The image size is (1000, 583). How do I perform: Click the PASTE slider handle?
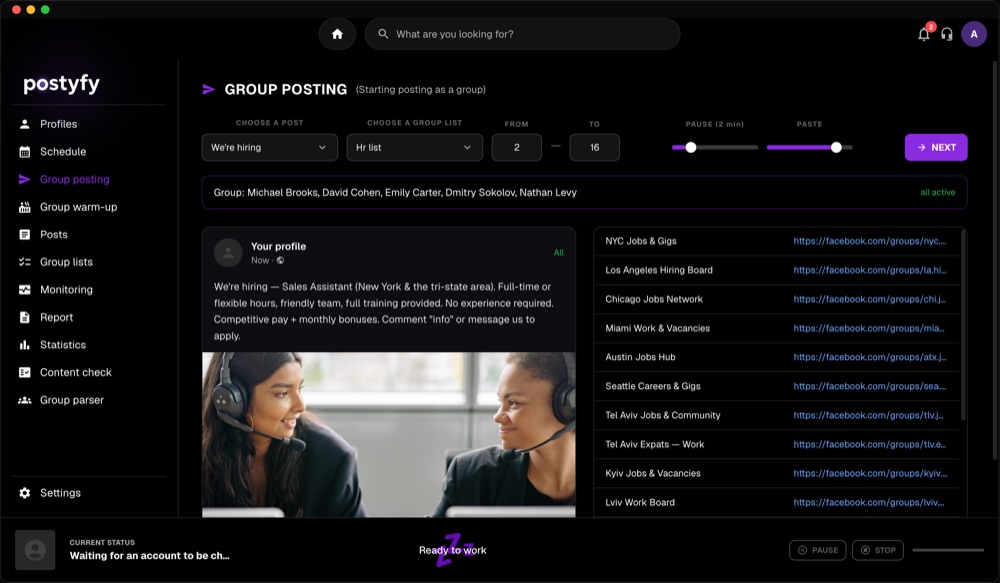(836, 147)
